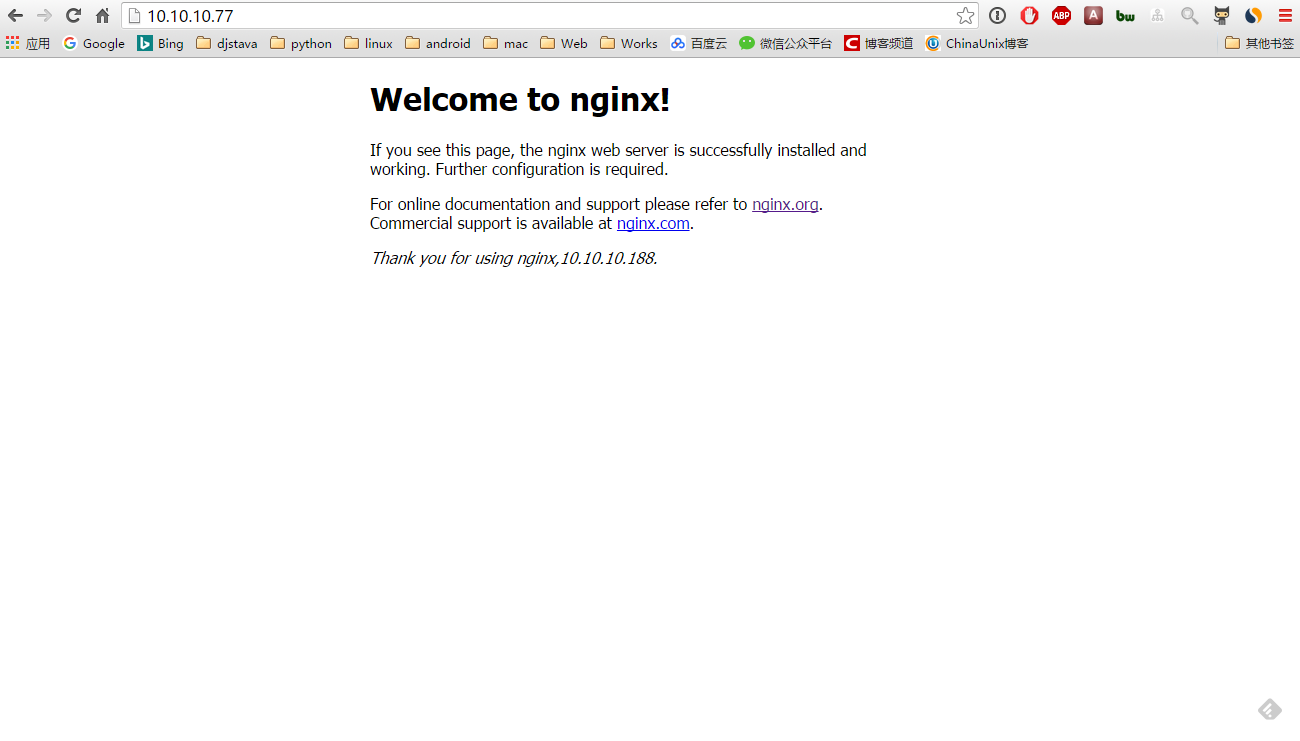Open the AdBlock red hand extension
1300x741 pixels.
1029,15
